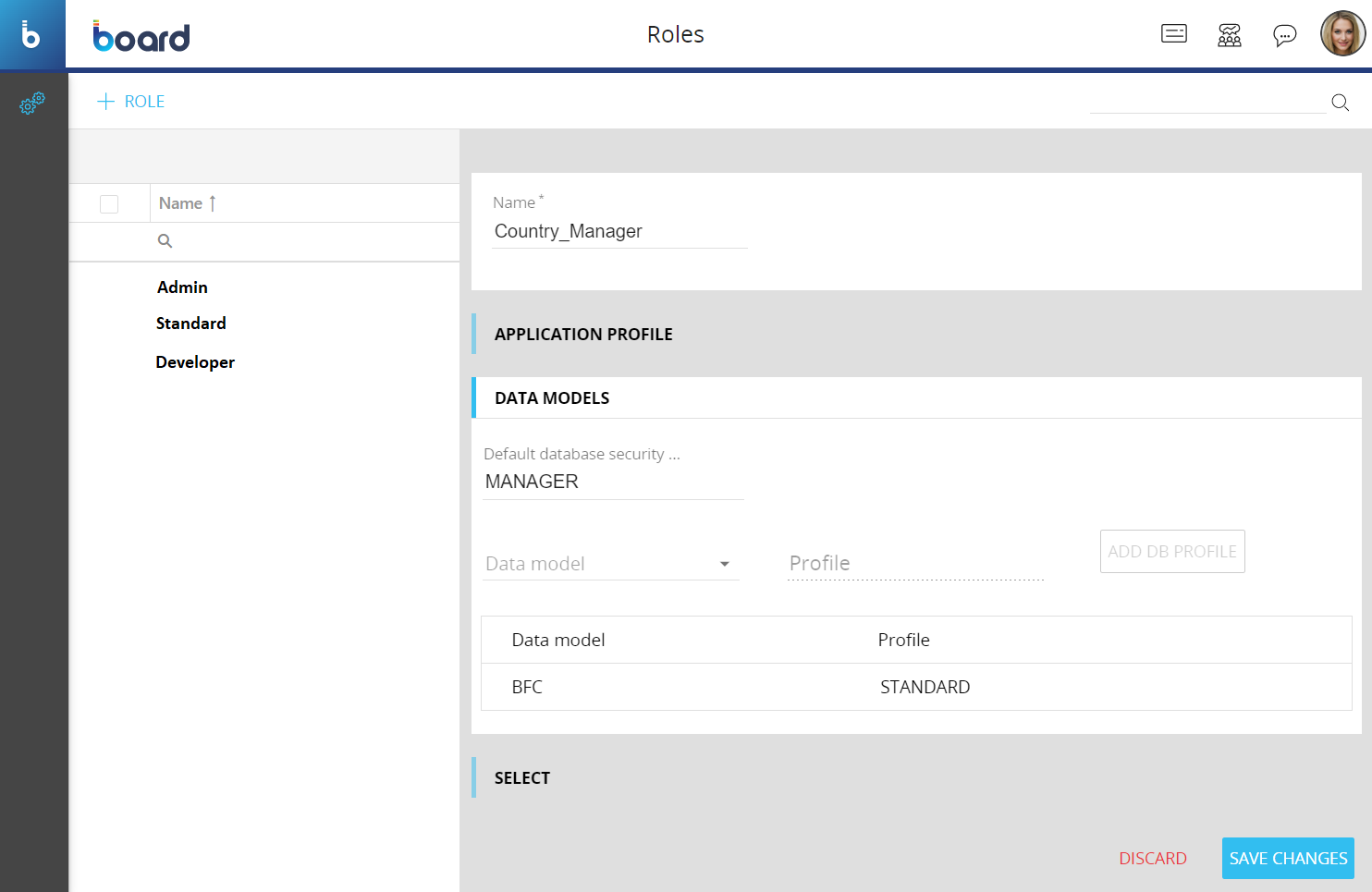Click DISCARD to cancel edits
This screenshot has height=892, width=1372.
1152,859
